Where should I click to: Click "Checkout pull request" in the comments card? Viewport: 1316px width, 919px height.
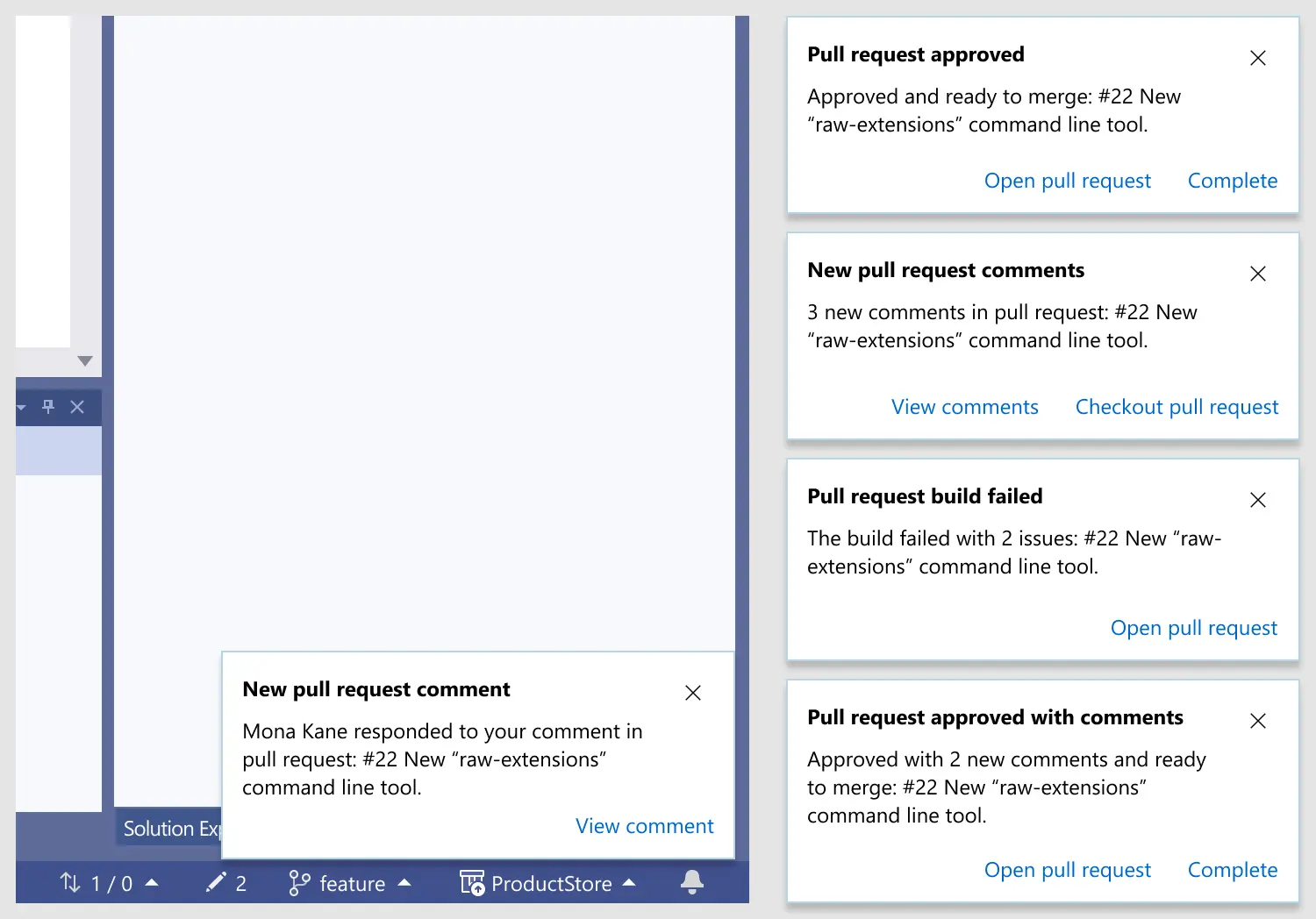(1177, 407)
